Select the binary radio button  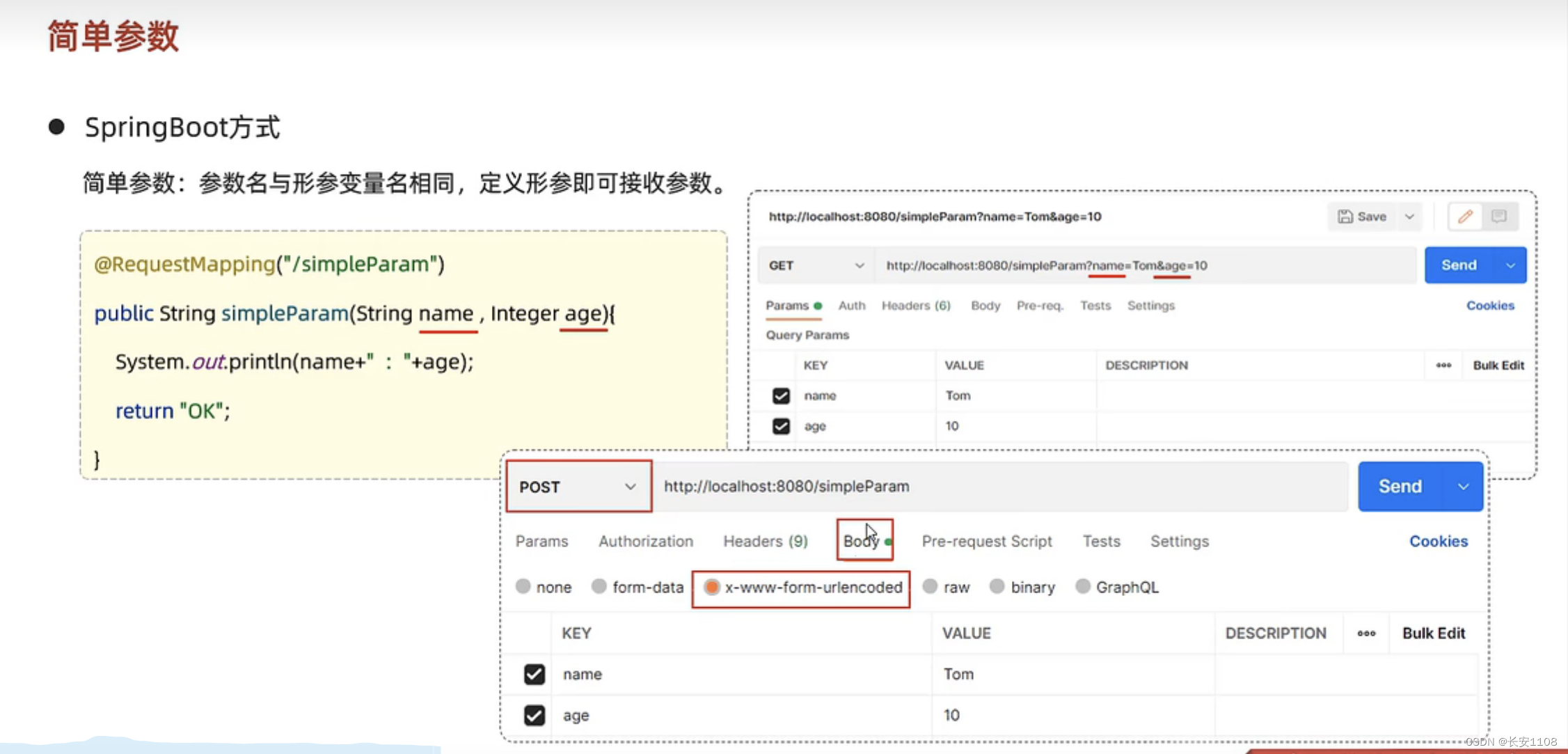(997, 587)
